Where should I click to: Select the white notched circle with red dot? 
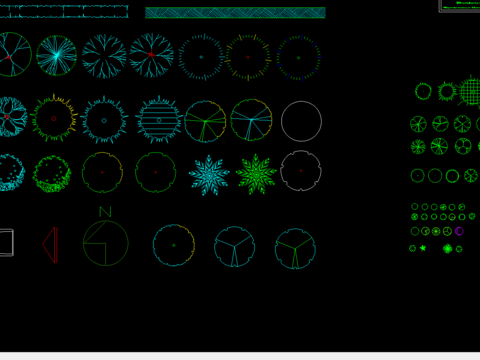tap(301, 171)
